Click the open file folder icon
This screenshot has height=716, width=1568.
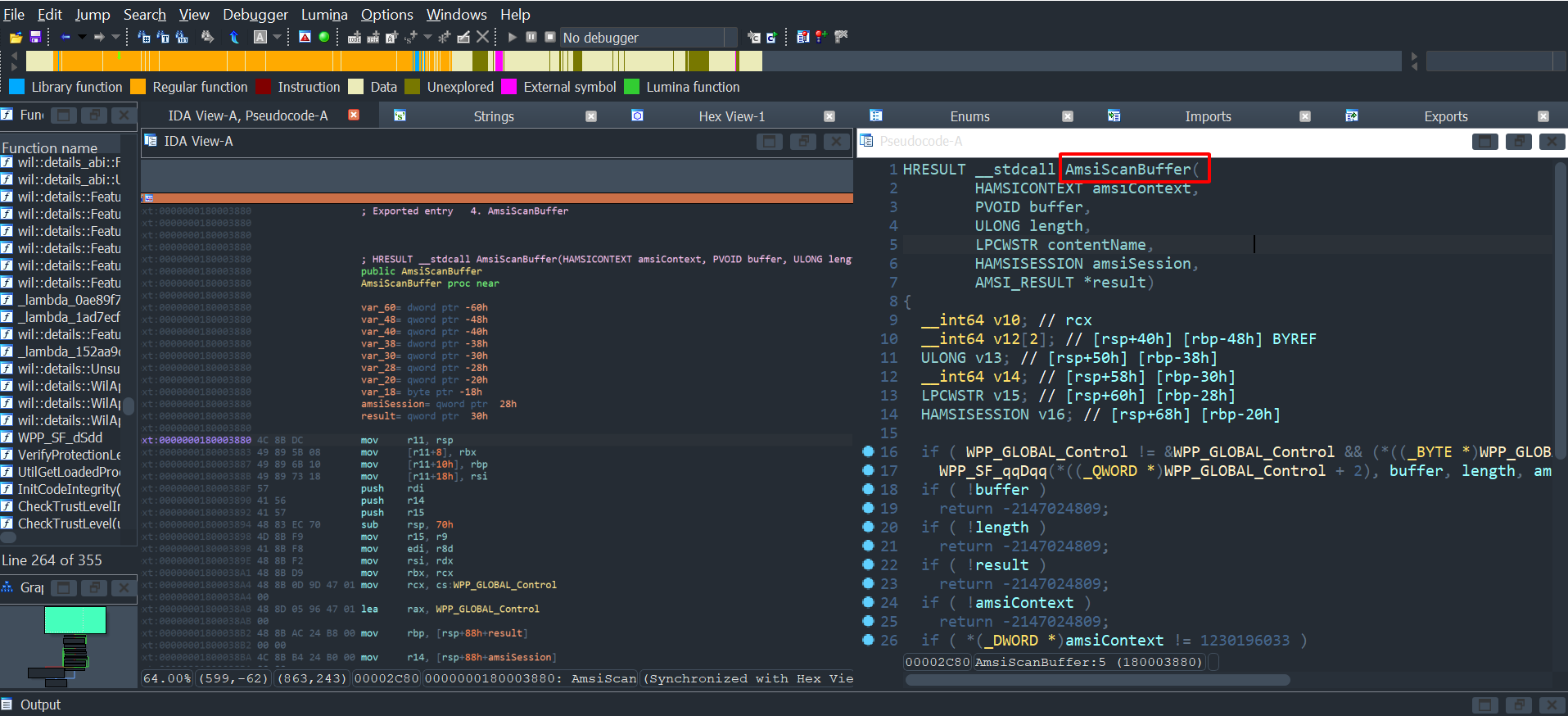coord(16,37)
